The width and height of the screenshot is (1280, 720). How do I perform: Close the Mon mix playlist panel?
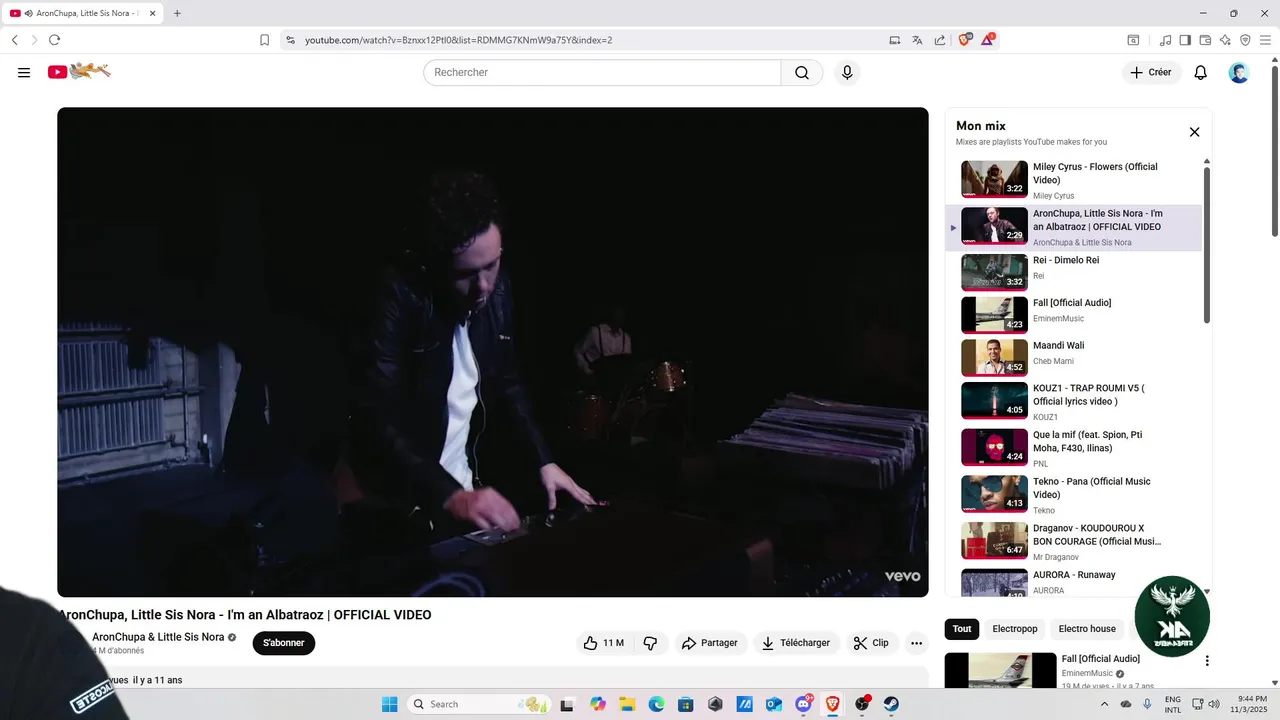pyautogui.click(x=1194, y=132)
